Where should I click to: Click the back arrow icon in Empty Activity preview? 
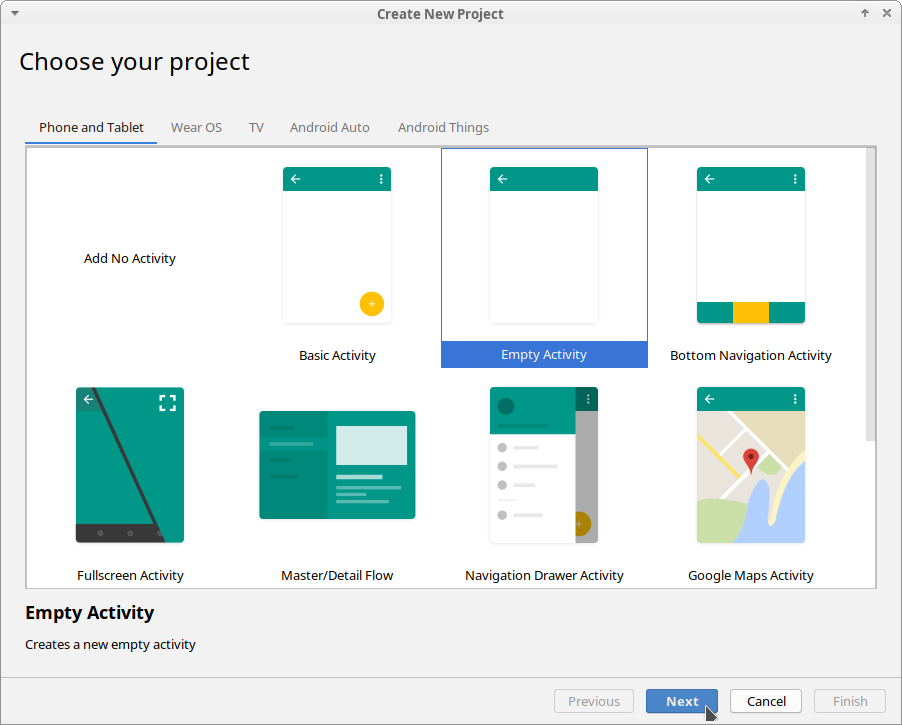(x=501, y=178)
